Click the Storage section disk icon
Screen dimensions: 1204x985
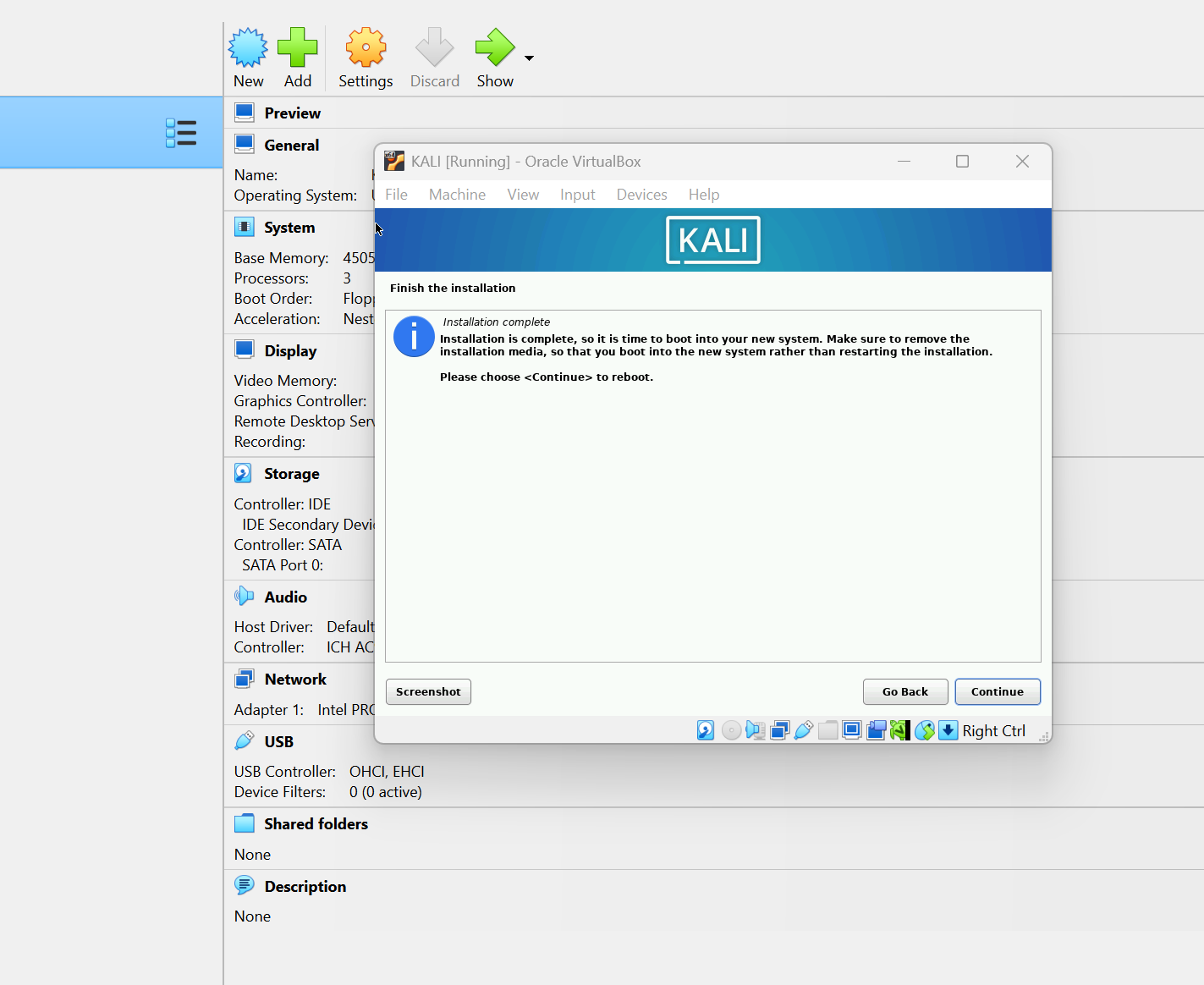click(244, 473)
